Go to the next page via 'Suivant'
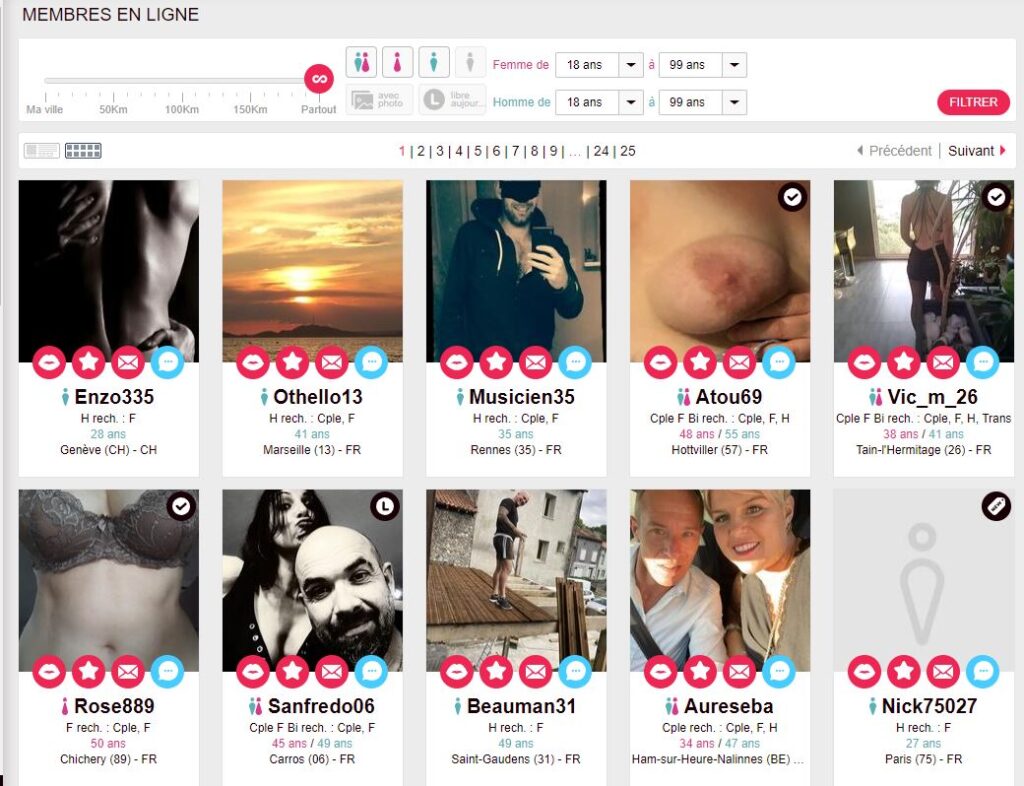 tap(975, 151)
